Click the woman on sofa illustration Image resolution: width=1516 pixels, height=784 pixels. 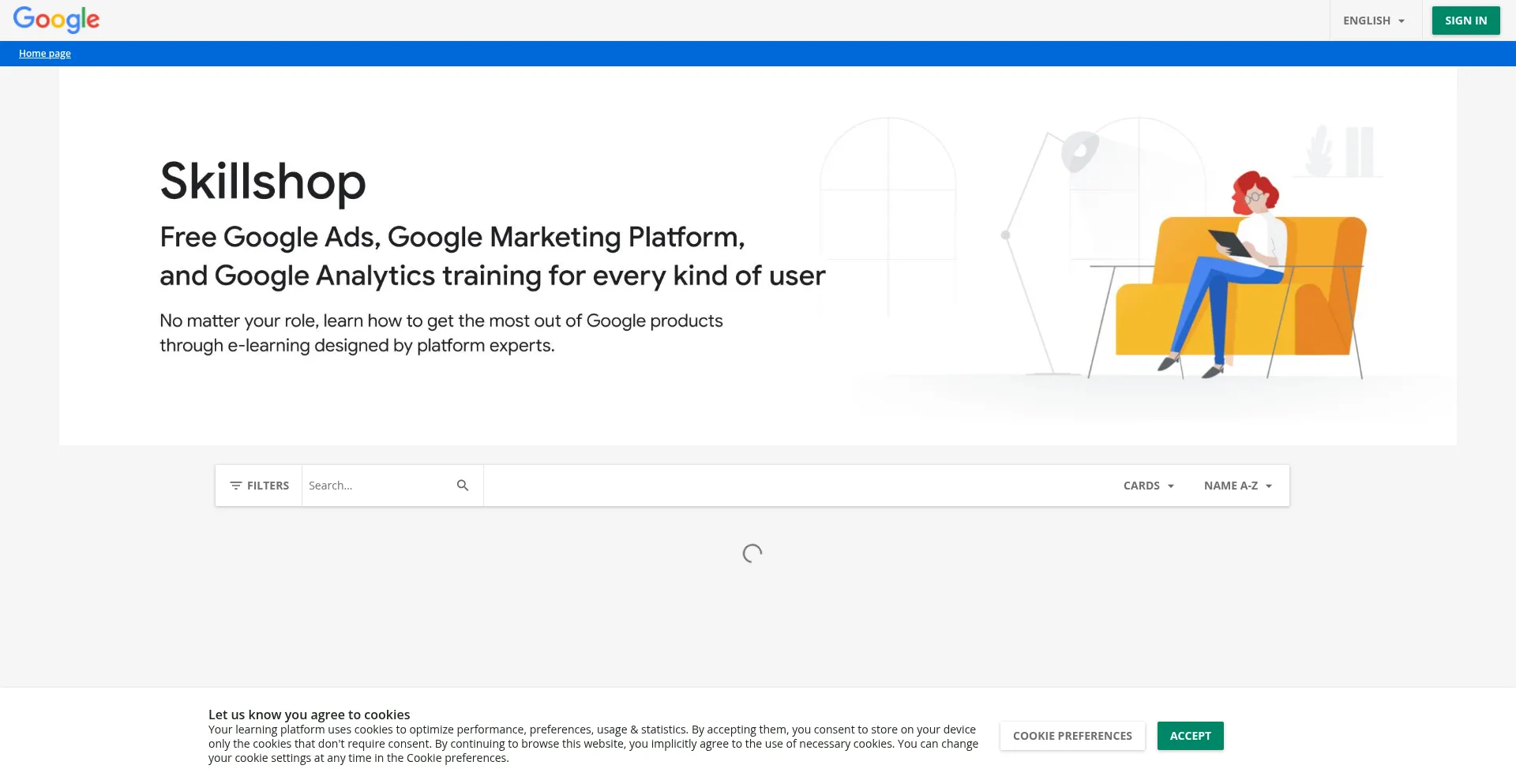1240,276
